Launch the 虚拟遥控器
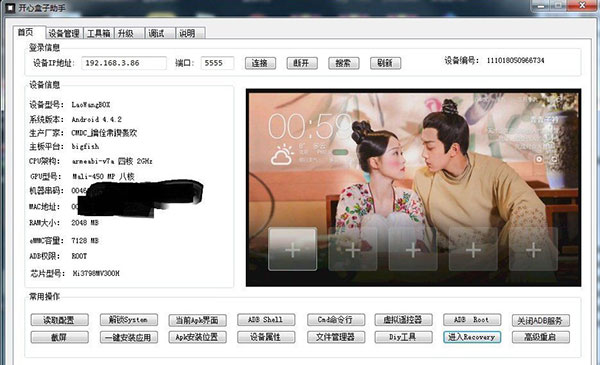Viewport: 600px width, 365px height. click(403, 319)
